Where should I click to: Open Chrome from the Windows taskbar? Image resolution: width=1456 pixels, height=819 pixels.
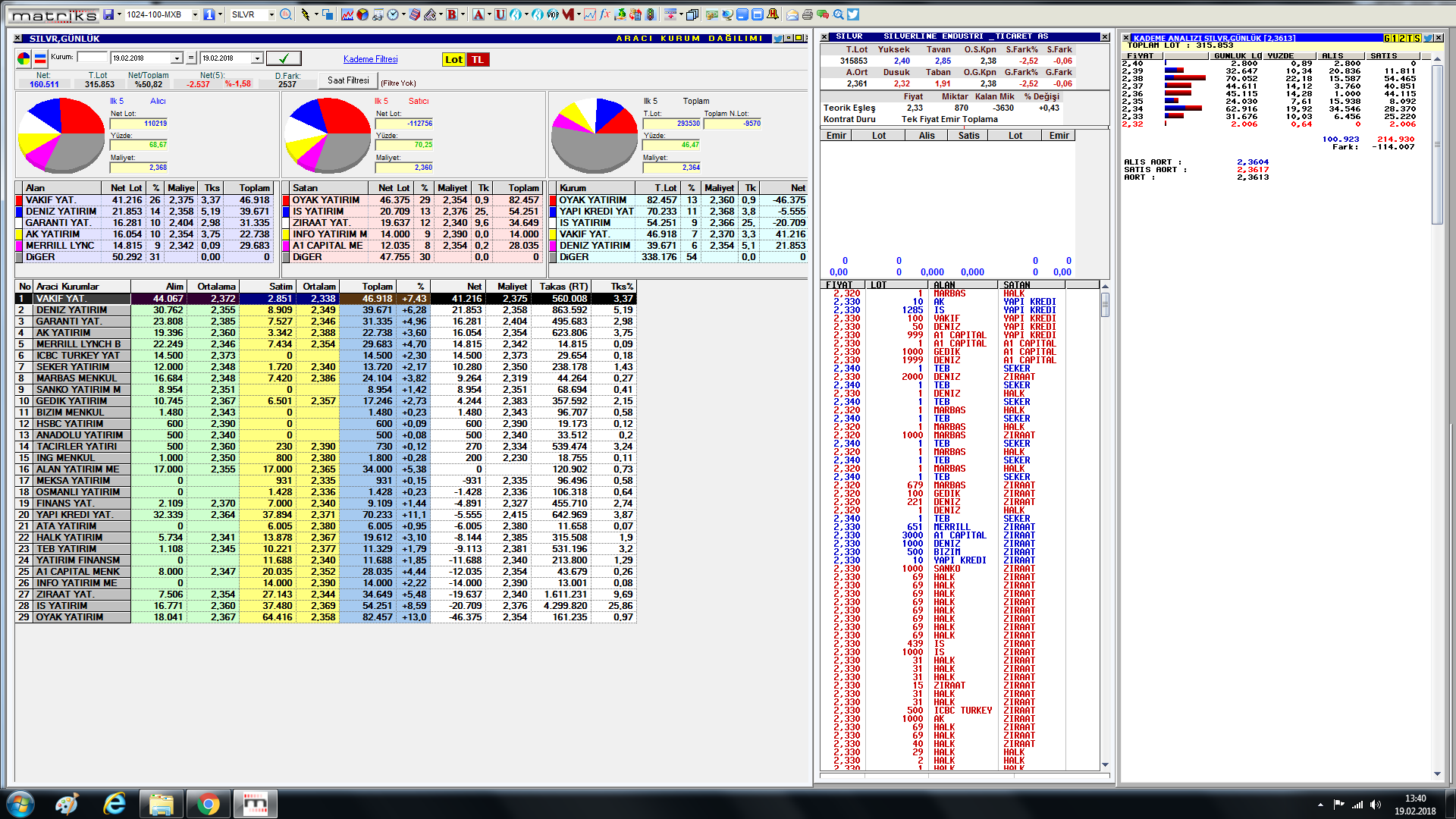(x=208, y=804)
